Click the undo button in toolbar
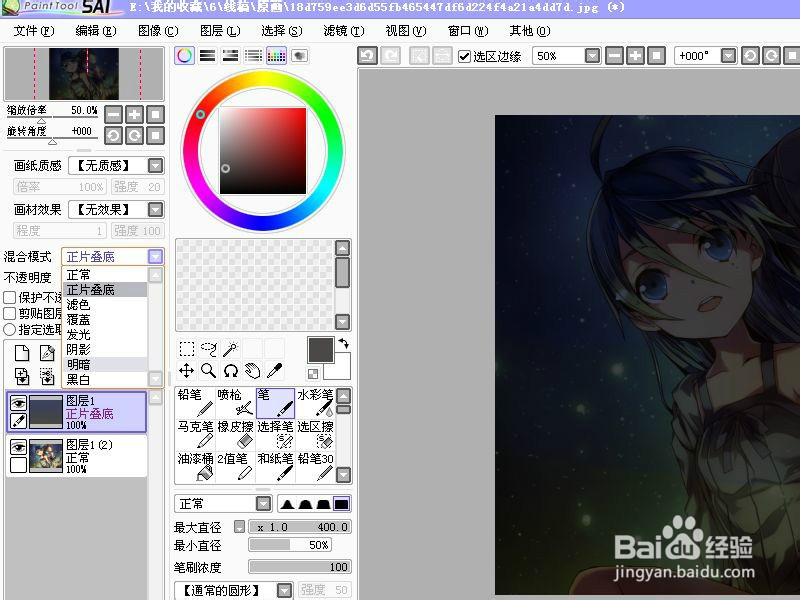Viewport: 800px width, 600px height. (x=367, y=56)
